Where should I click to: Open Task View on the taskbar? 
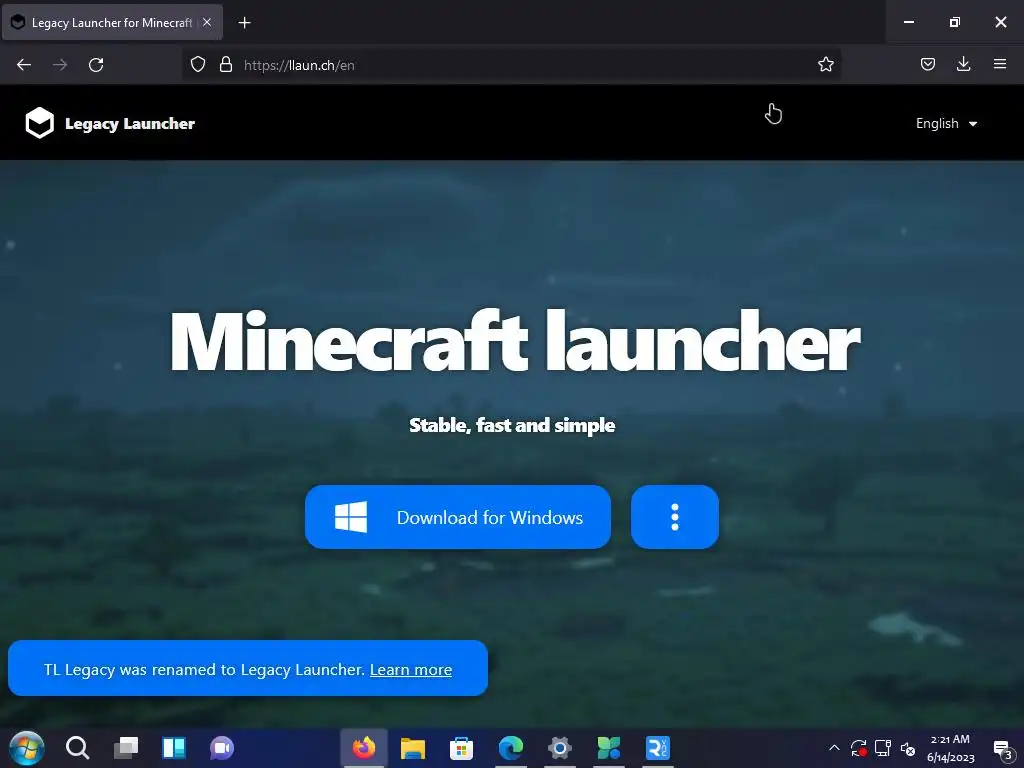[x=126, y=748]
